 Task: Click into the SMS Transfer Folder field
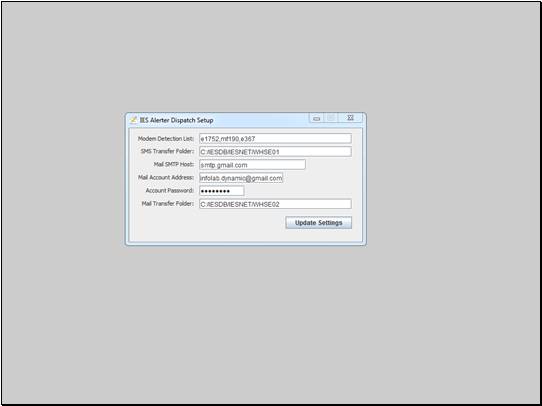[x=275, y=152]
